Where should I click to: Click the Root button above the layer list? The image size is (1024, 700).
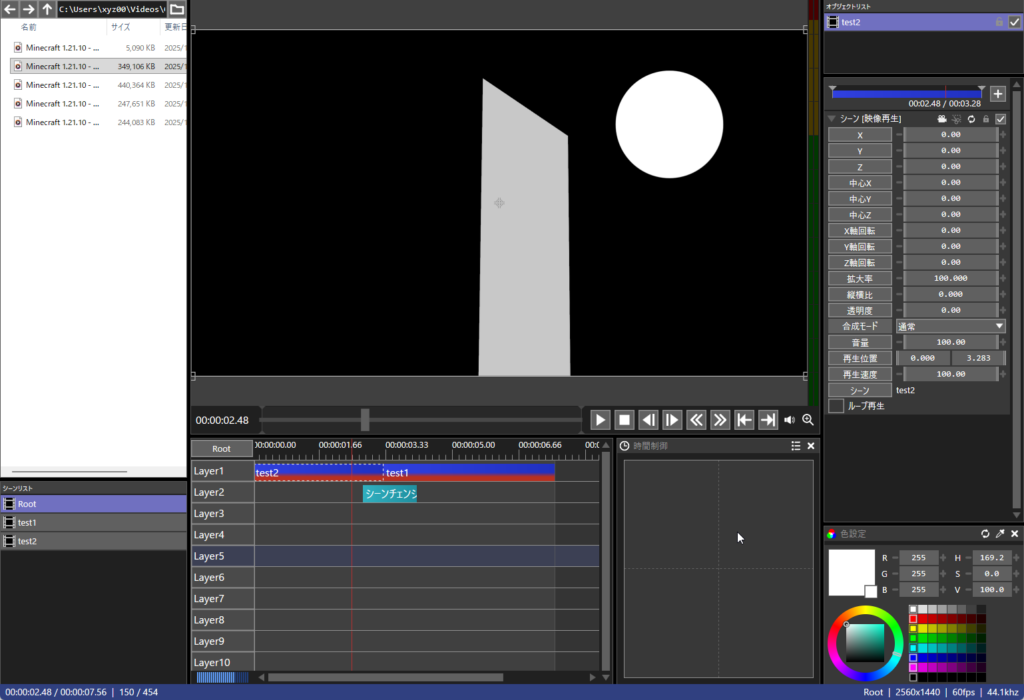pos(221,448)
